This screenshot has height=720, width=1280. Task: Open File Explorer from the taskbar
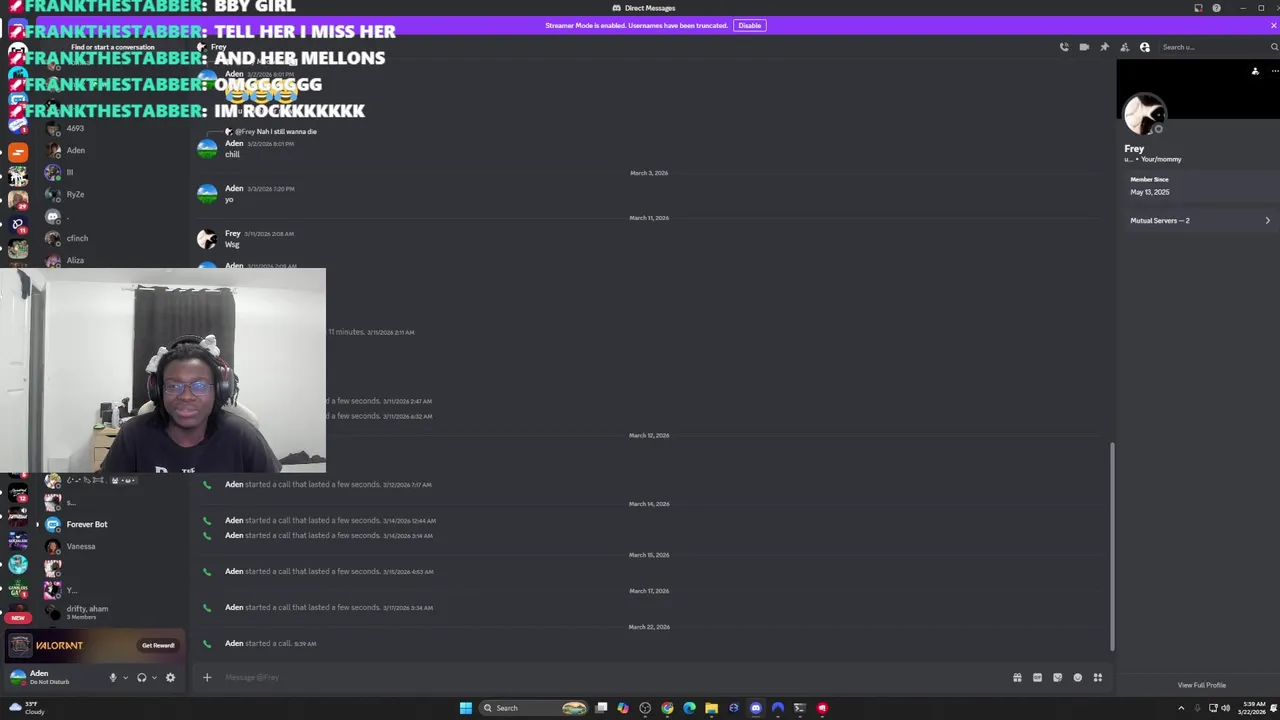point(711,708)
